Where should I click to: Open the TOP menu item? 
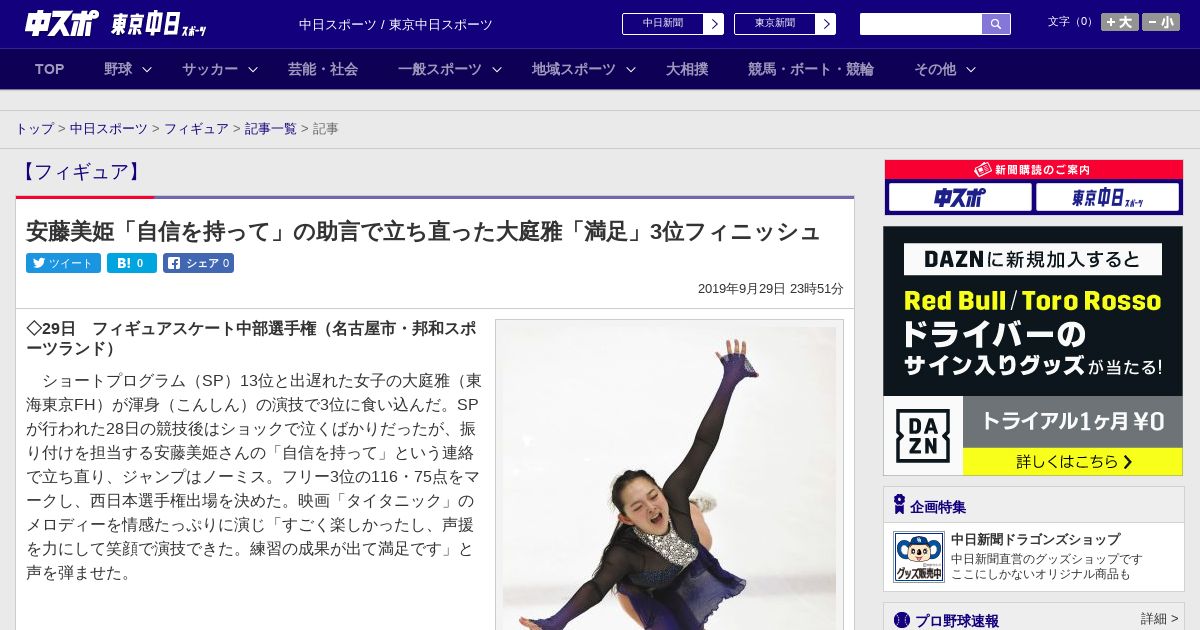coord(49,69)
